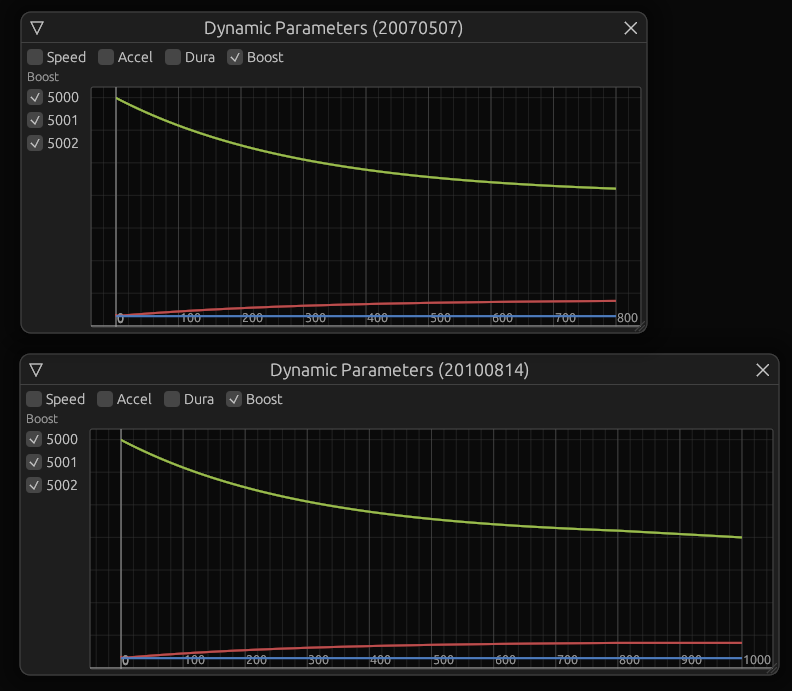Image resolution: width=792 pixels, height=691 pixels.
Task: Collapse the Dynamic Parameters (20100814) window triangle
Action: (36, 370)
